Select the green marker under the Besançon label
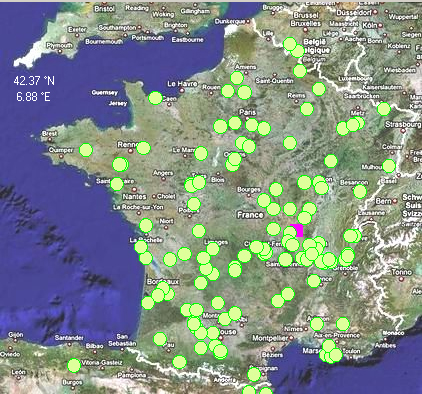 click(360, 192)
